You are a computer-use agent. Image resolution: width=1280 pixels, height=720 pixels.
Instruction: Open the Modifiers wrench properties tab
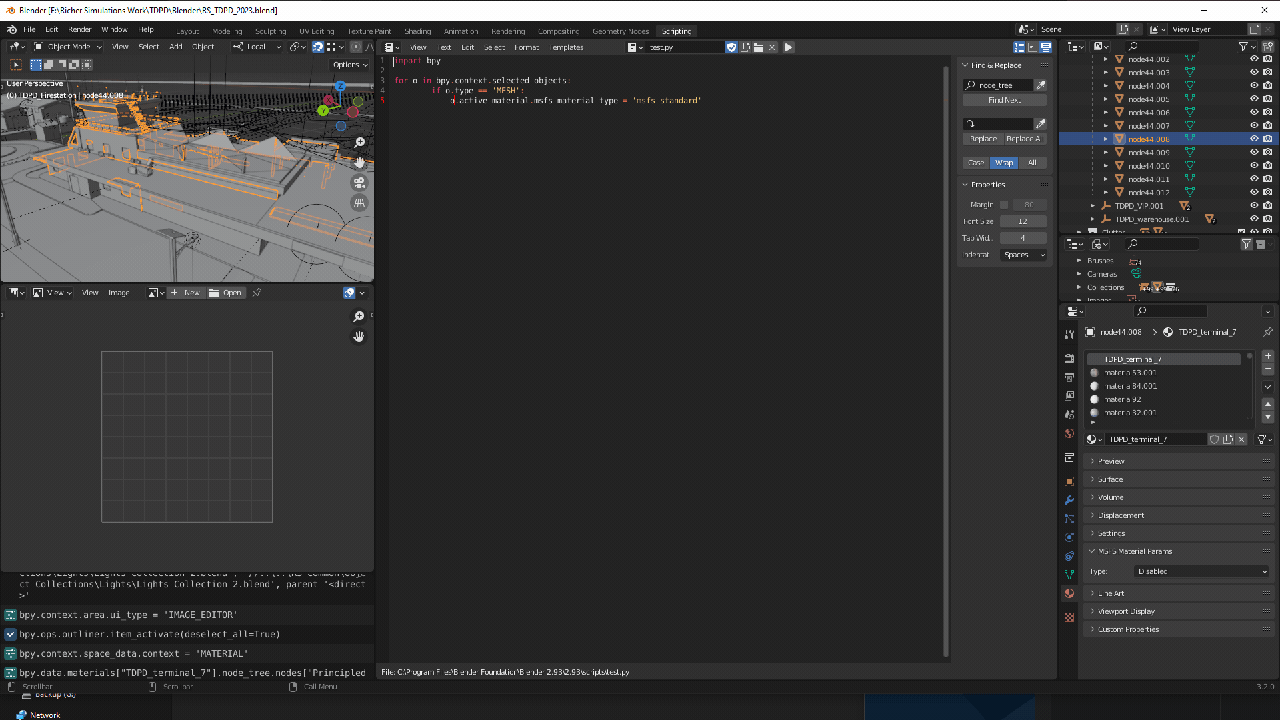(1069, 499)
